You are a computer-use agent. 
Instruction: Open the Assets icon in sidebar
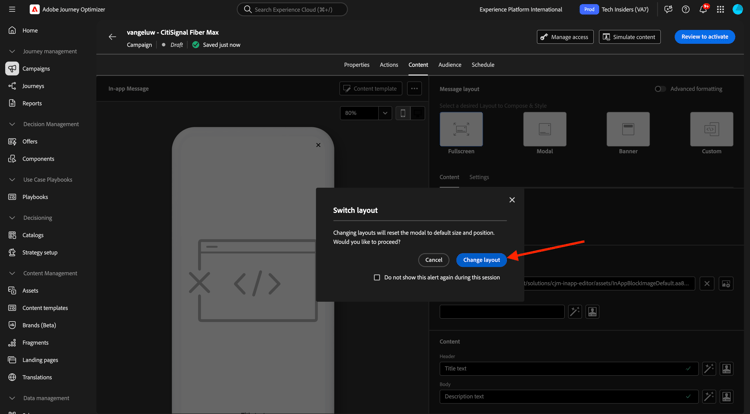click(12, 291)
